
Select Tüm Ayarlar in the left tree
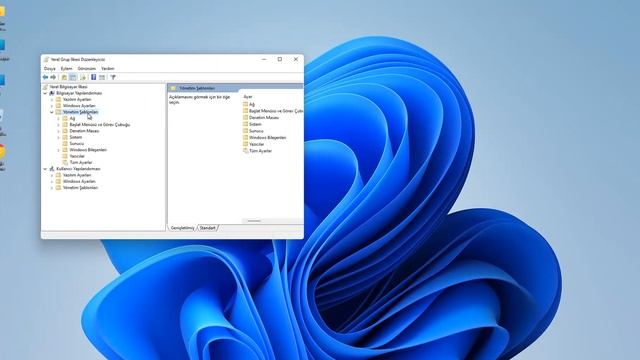(x=80, y=162)
